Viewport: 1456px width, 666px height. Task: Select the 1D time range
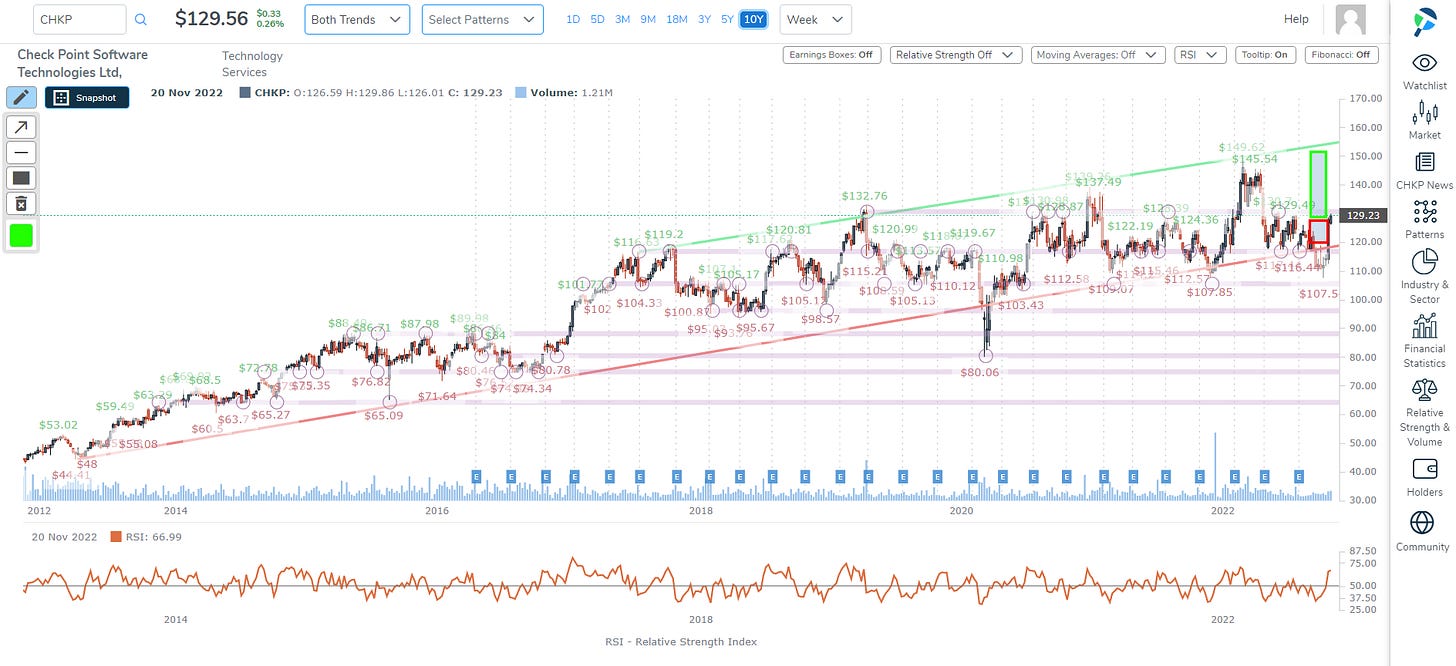pos(573,19)
